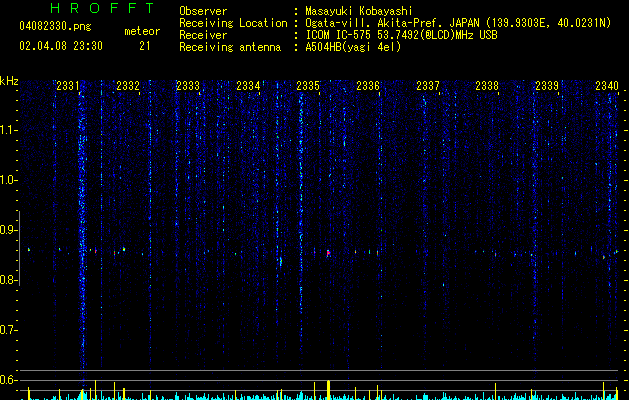Click the meteor count value 21
629x400 pixels.
[145, 46]
